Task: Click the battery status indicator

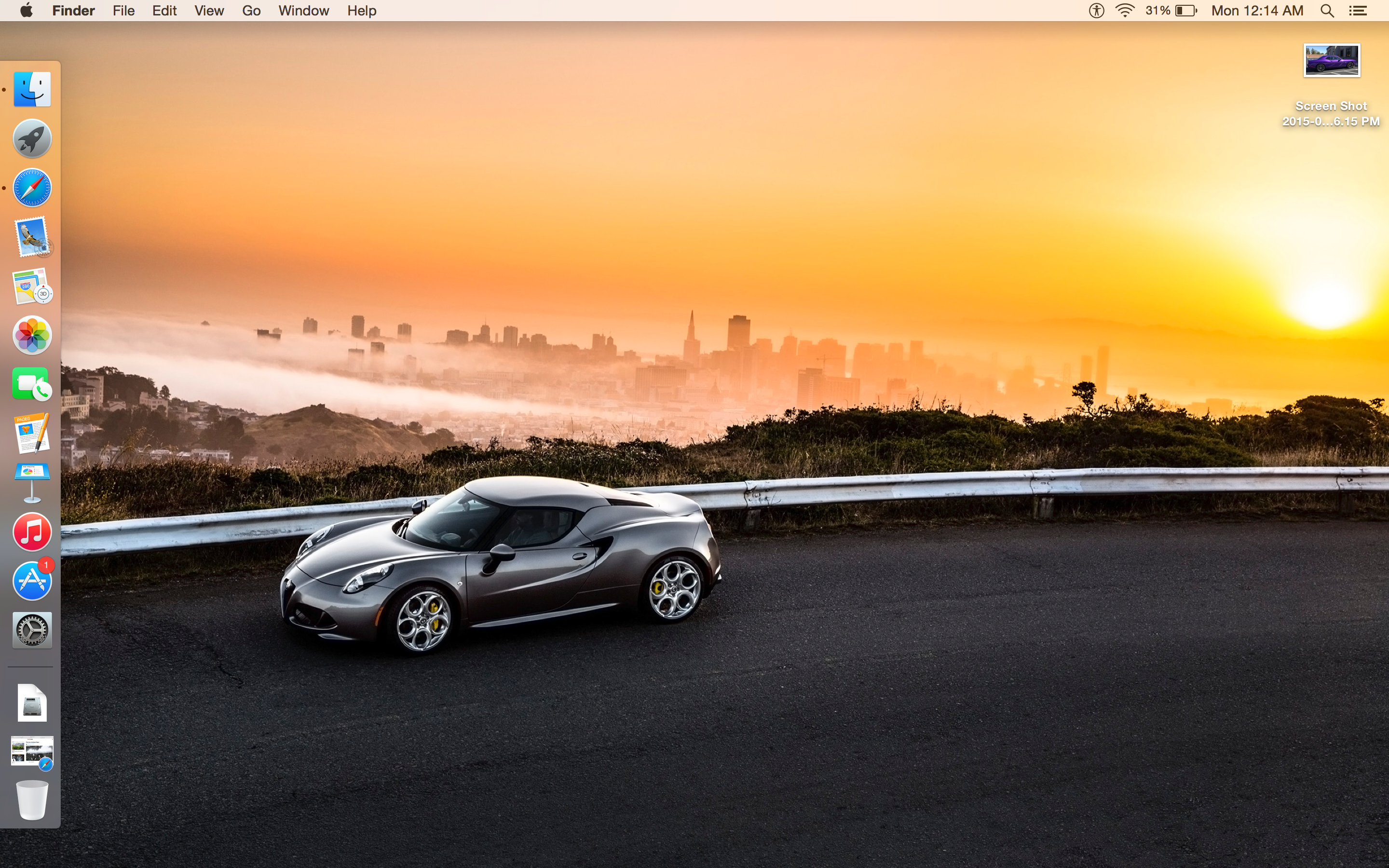Action: (1171, 10)
